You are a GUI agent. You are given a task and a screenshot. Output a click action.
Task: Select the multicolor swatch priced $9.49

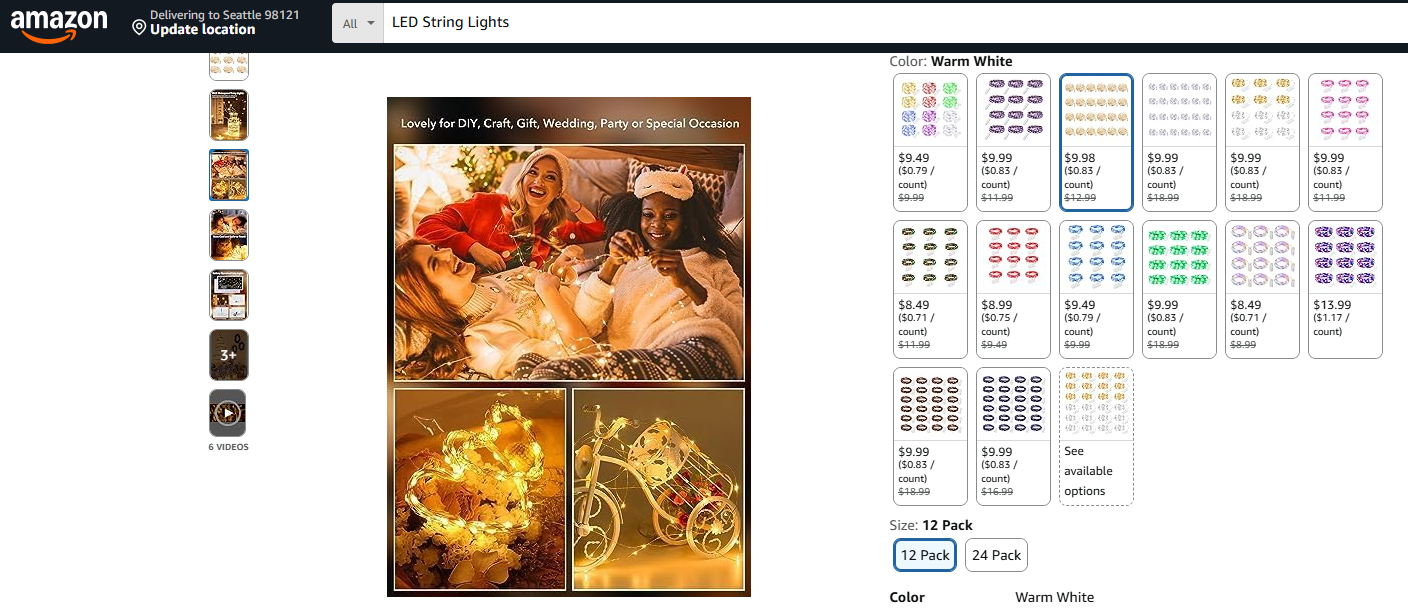point(930,142)
